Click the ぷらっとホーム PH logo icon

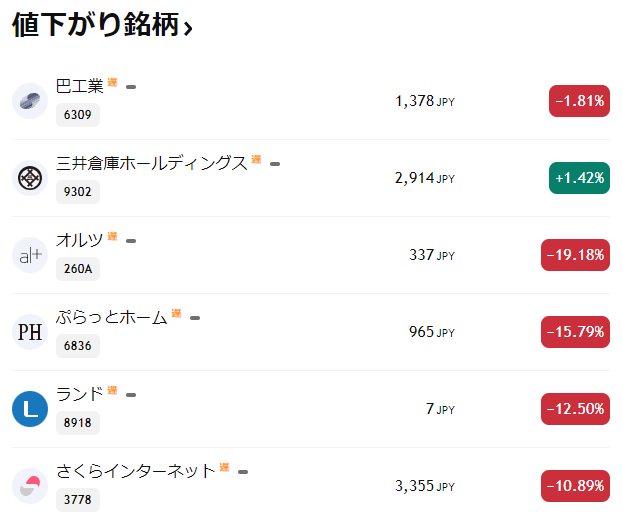pyautogui.click(x=30, y=332)
